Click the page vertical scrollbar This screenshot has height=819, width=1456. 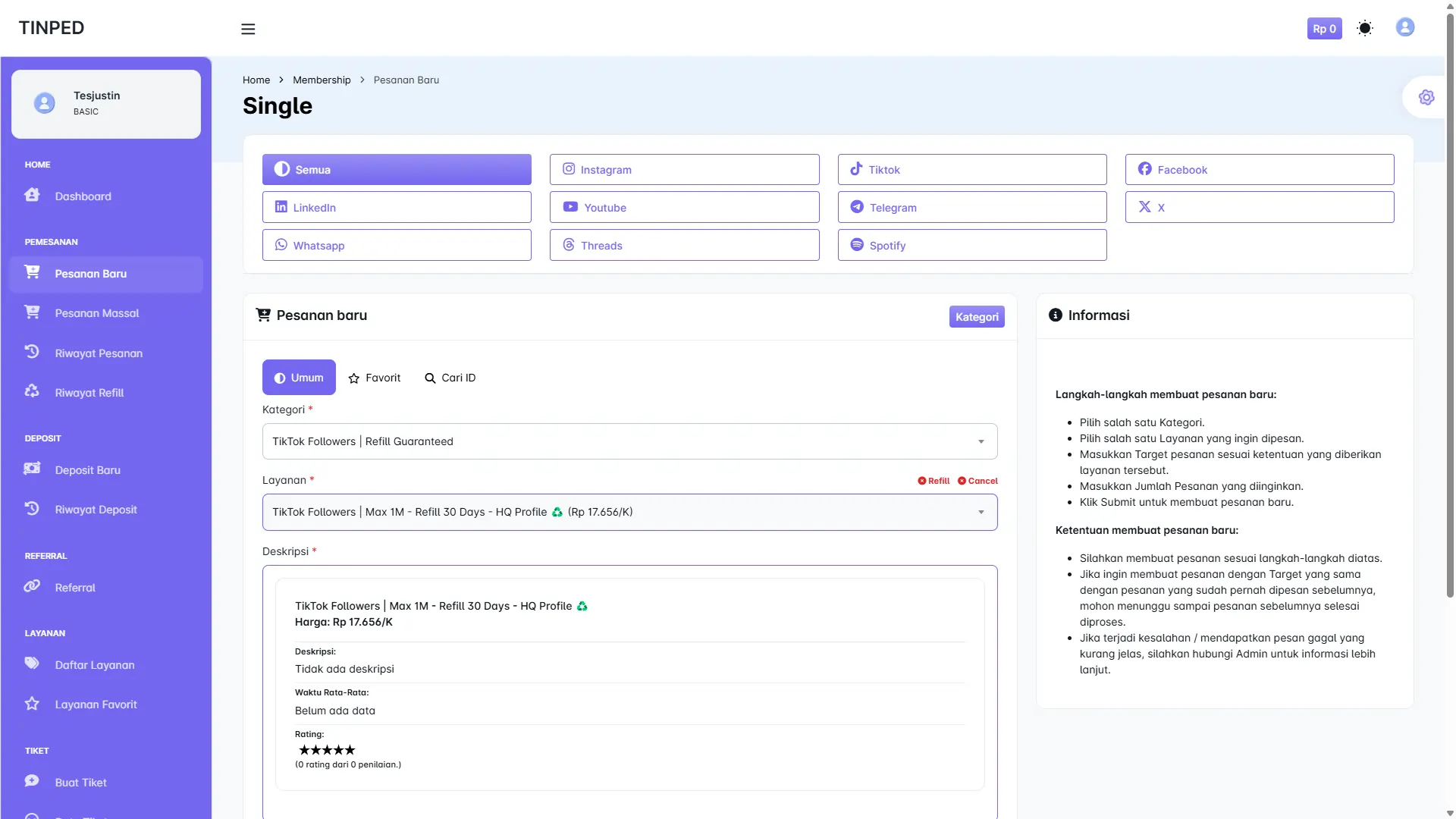(x=1450, y=303)
